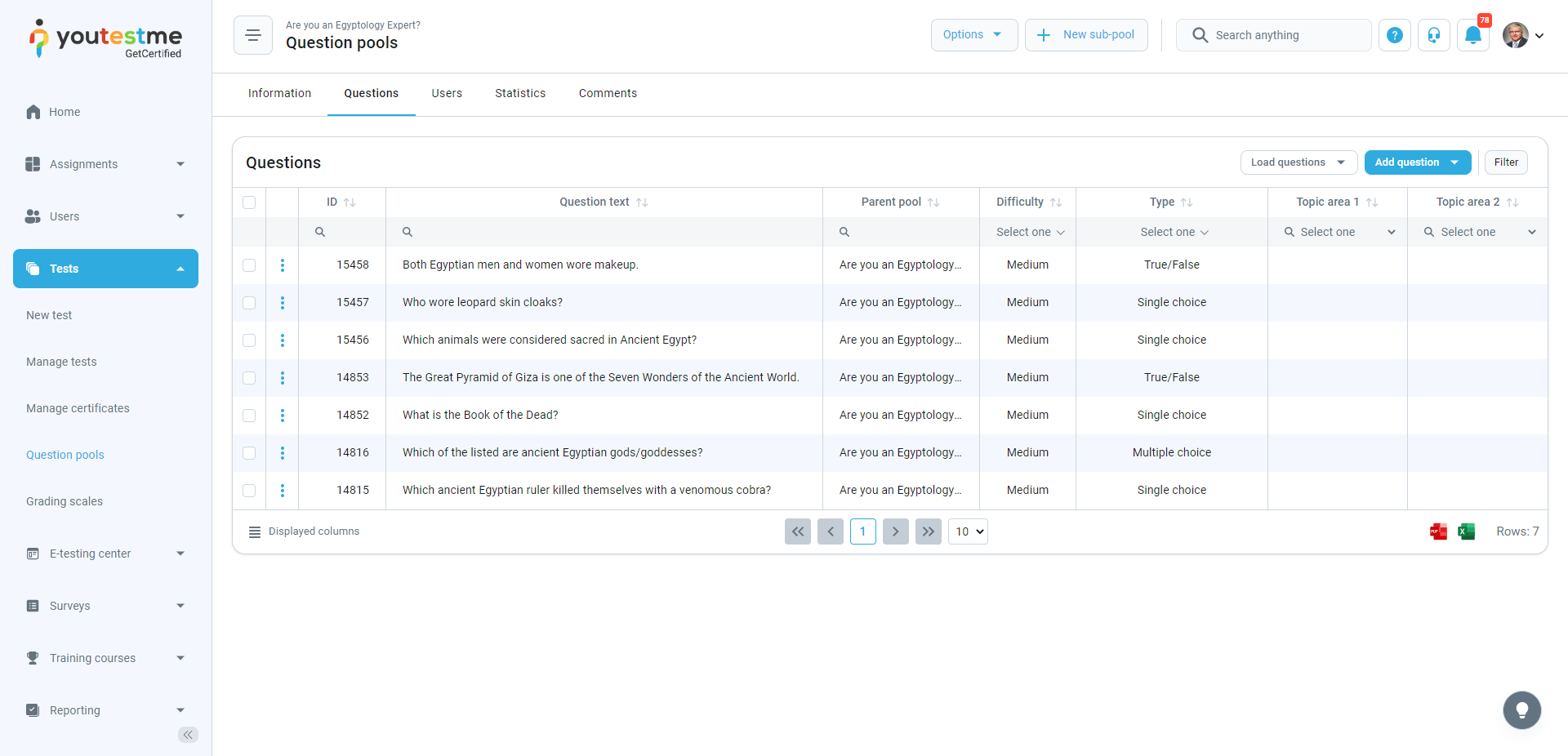Image resolution: width=1568 pixels, height=756 pixels.
Task: Switch to the Statistics tab
Action: [x=520, y=94]
